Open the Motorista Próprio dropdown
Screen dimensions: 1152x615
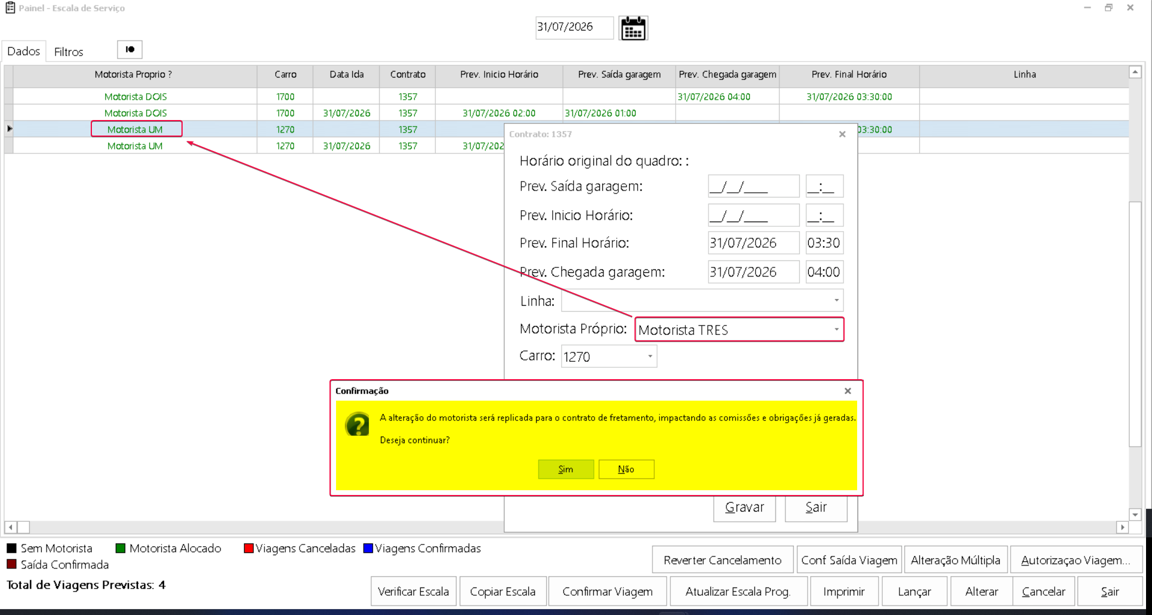[836, 330]
